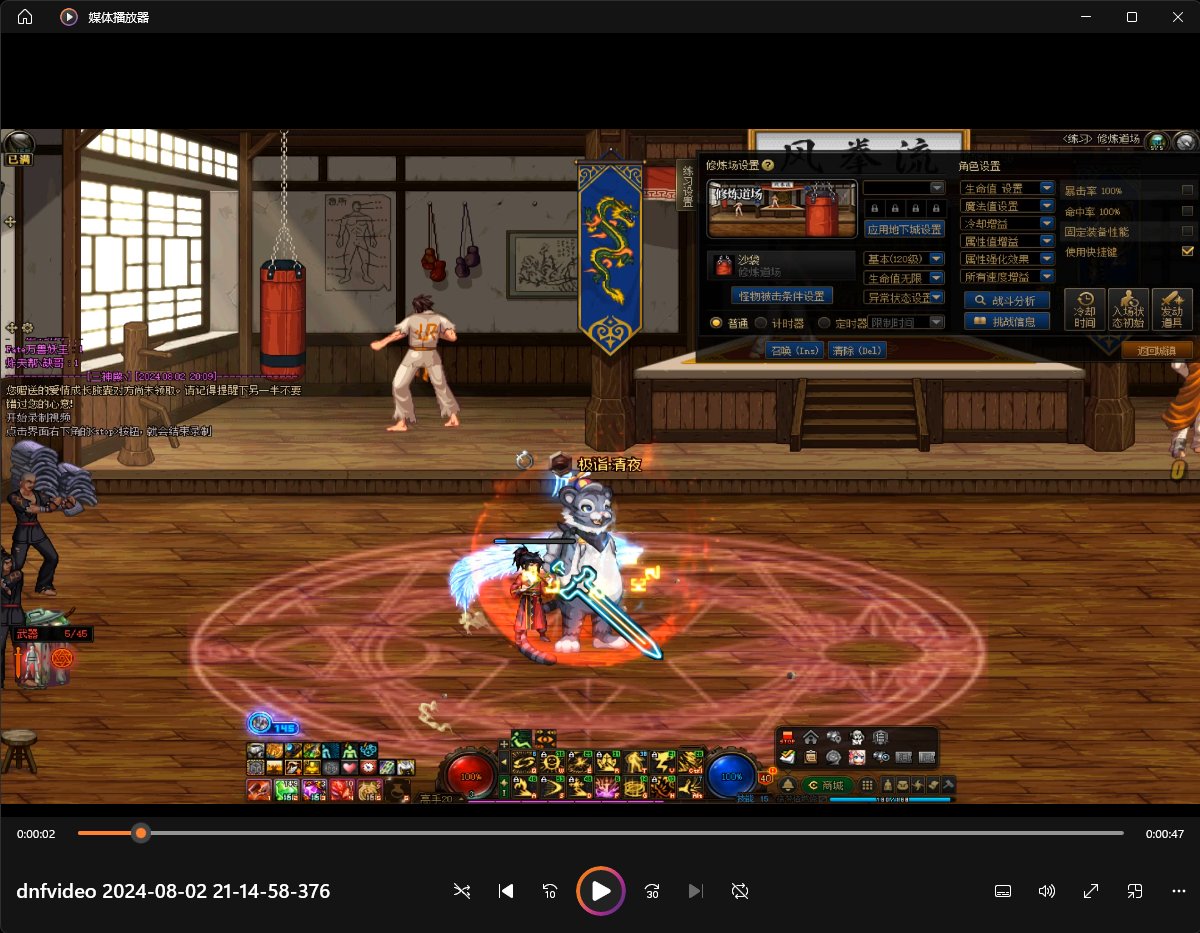Click the bell notification icon left of 商城

coord(787,785)
